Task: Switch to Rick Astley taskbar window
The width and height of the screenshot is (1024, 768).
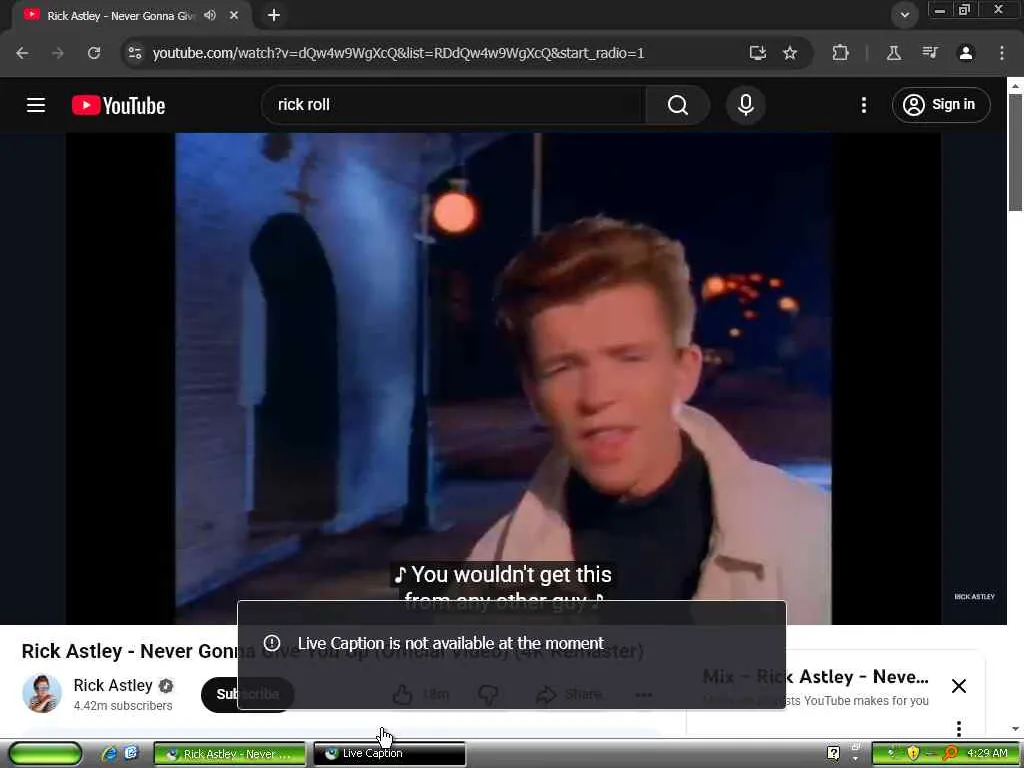Action: tap(230, 754)
